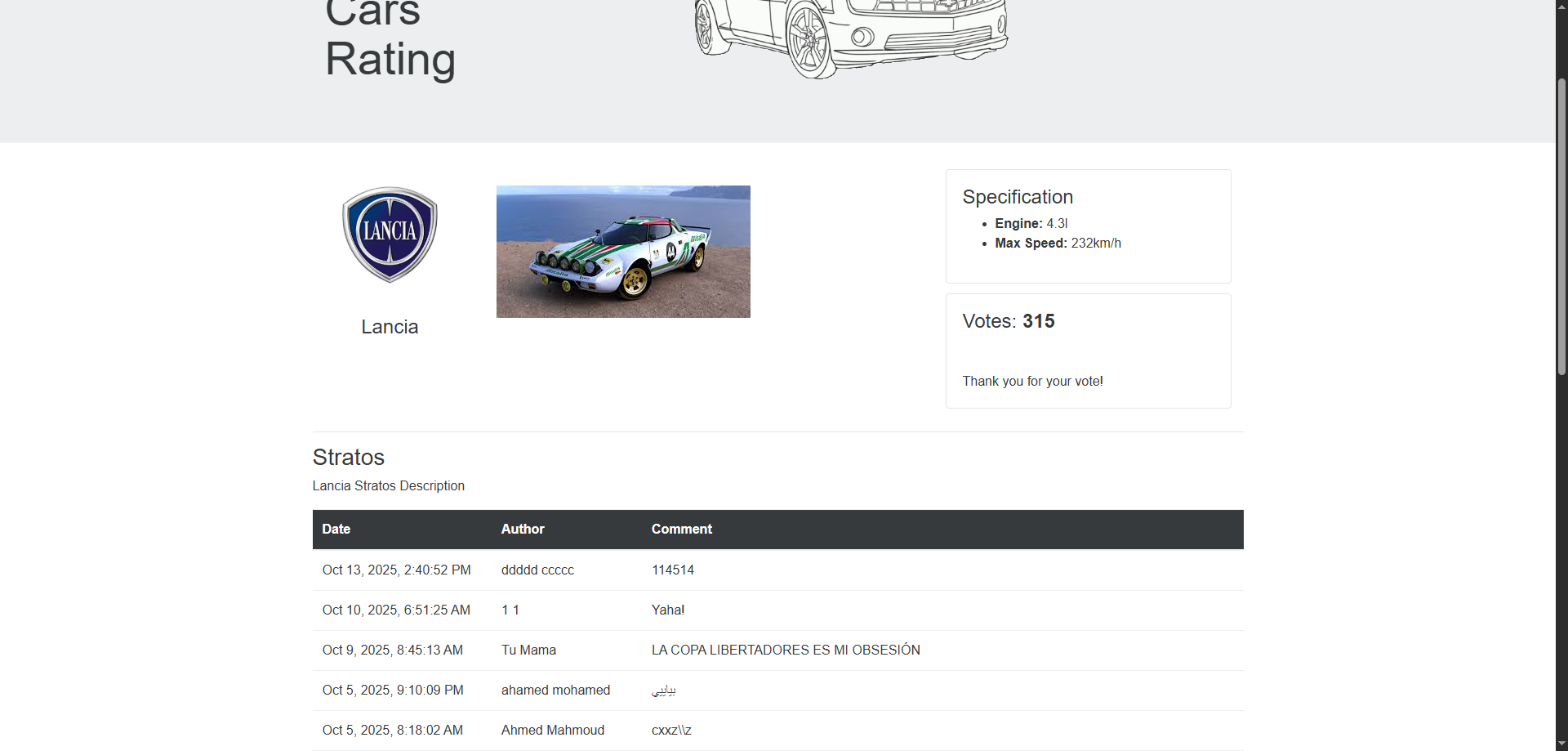Click the Max Speed 232km/h item

pos(1058,244)
